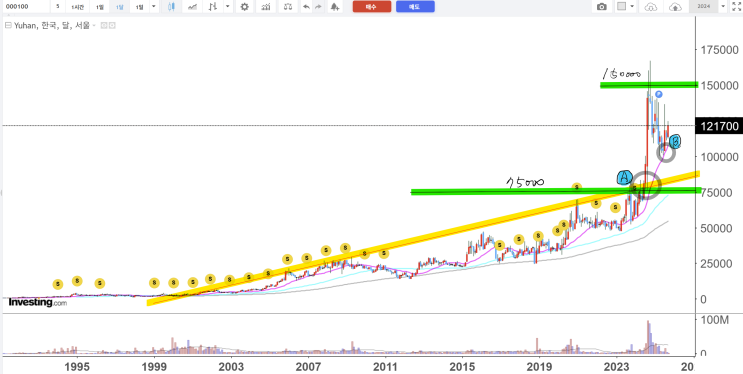Screen dimensions: 743x374
Task: Redo the chart action
Action: pos(318,7)
